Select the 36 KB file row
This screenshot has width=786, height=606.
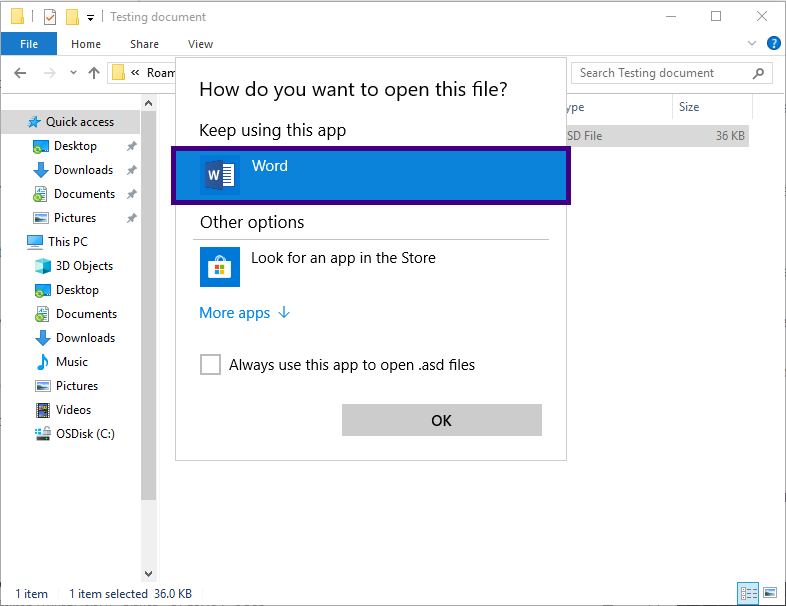tap(658, 136)
